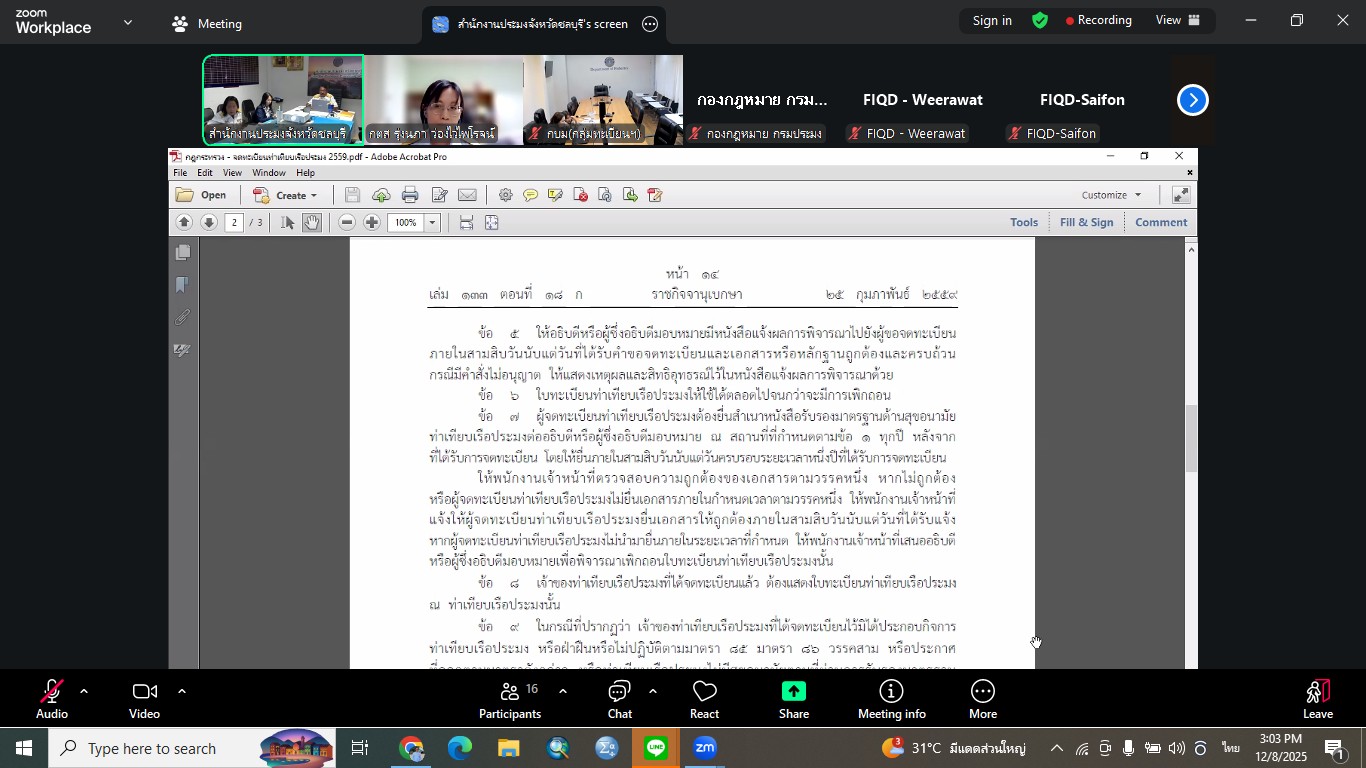Image resolution: width=1366 pixels, height=768 pixels.
Task: Switch to the Fill & Sign pane
Action: (1086, 222)
